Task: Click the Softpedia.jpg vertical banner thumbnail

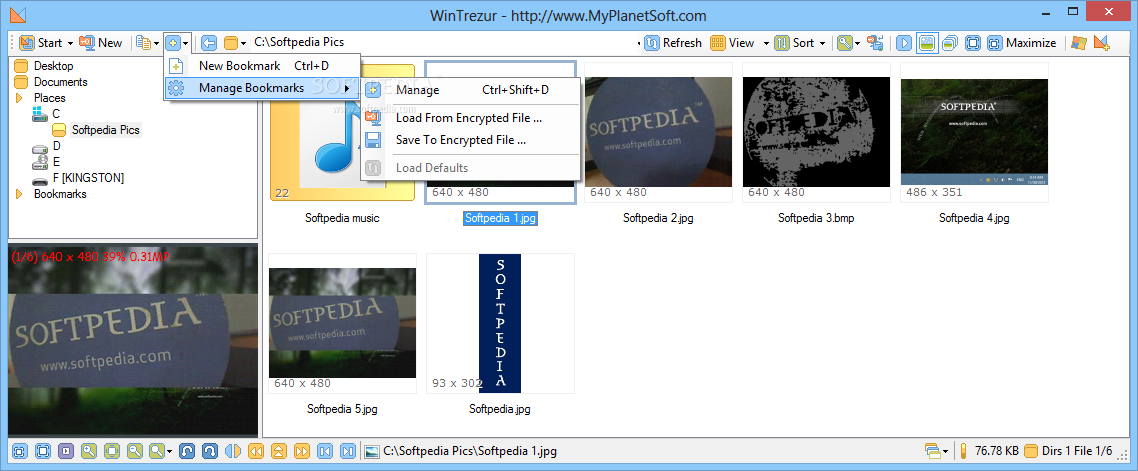Action: click(500, 323)
